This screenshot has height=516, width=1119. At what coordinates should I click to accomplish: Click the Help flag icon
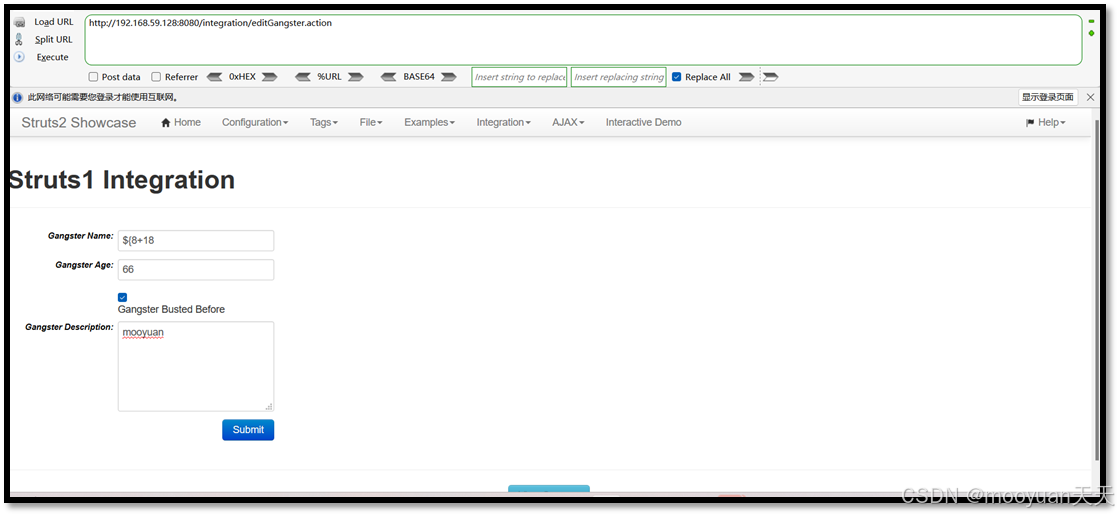click(1030, 123)
